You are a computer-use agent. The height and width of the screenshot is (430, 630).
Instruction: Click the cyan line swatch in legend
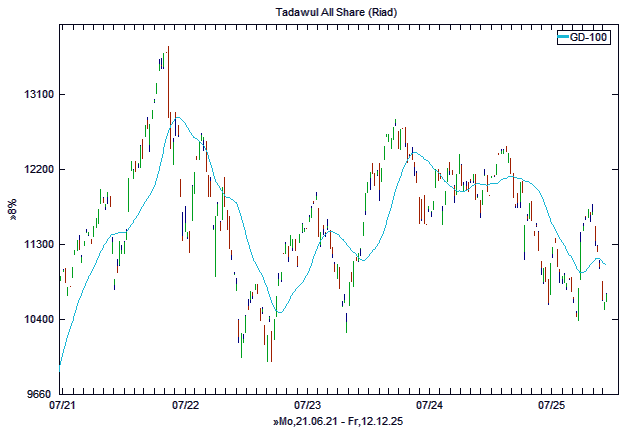pyautogui.click(x=562, y=37)
